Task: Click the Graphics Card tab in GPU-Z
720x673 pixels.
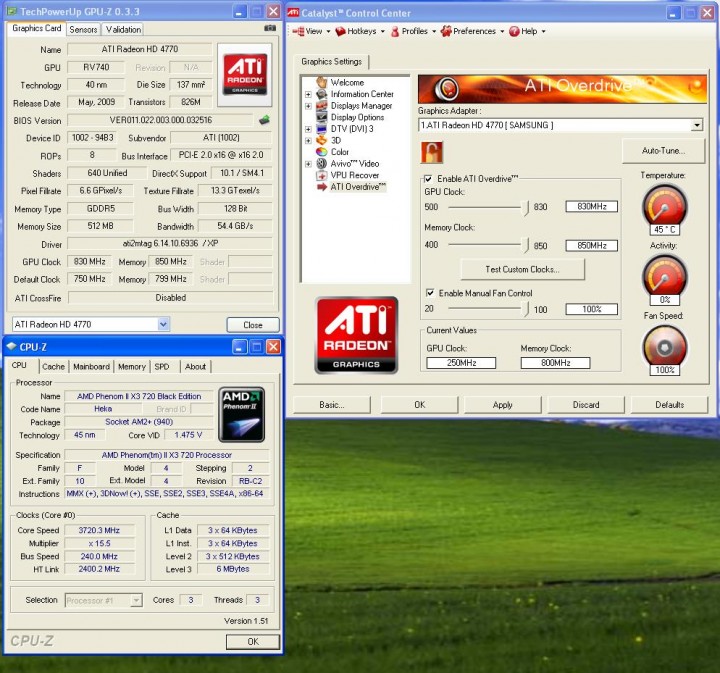Action: pos(37,28)
